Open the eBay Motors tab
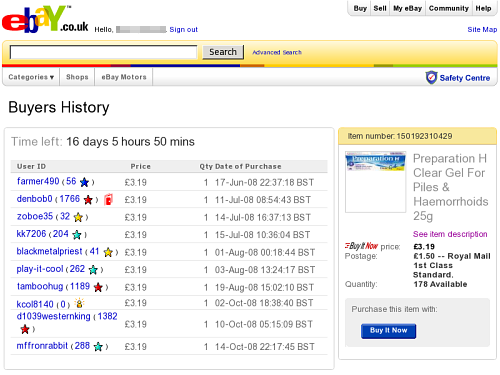The height and width of the screenshot is (375, 500). (x=124, y=77)
